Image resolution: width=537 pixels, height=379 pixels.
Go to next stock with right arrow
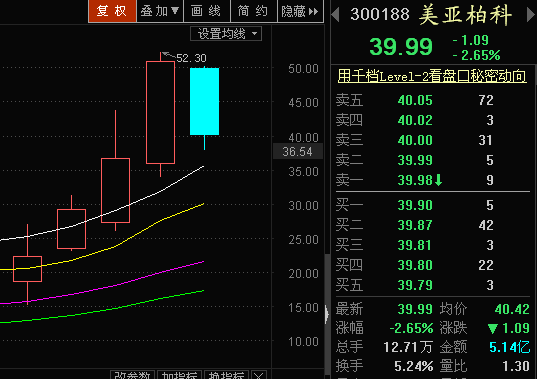point(531,14)
